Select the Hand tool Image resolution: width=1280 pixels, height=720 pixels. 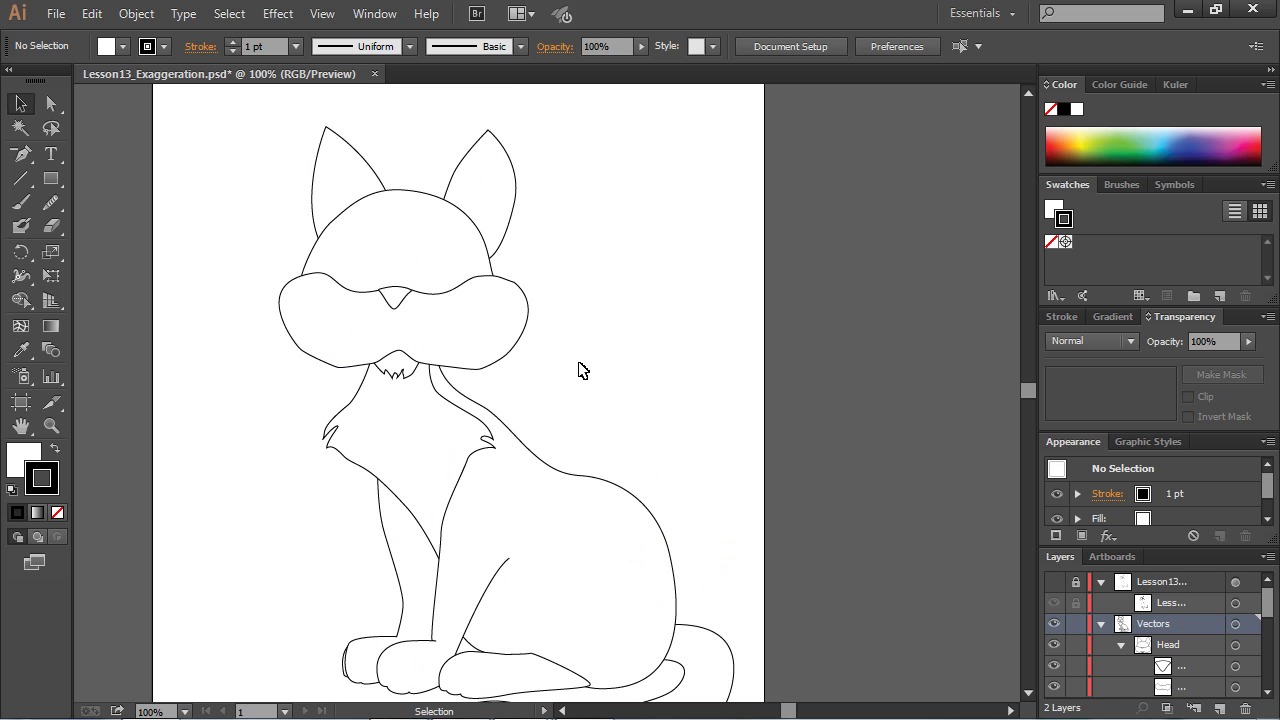pos(21,426)
